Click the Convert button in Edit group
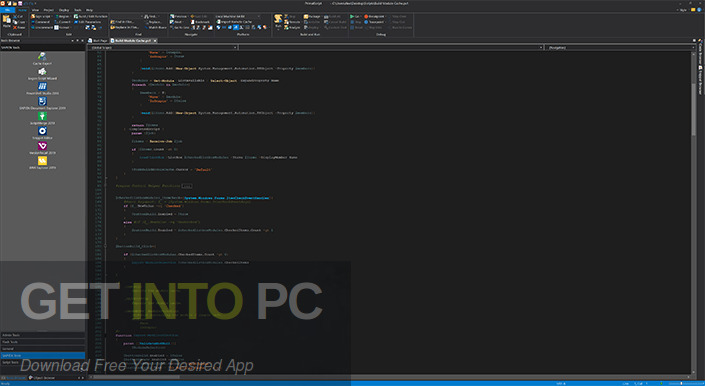This screenshot has width=705, height=386. point(62,22)
